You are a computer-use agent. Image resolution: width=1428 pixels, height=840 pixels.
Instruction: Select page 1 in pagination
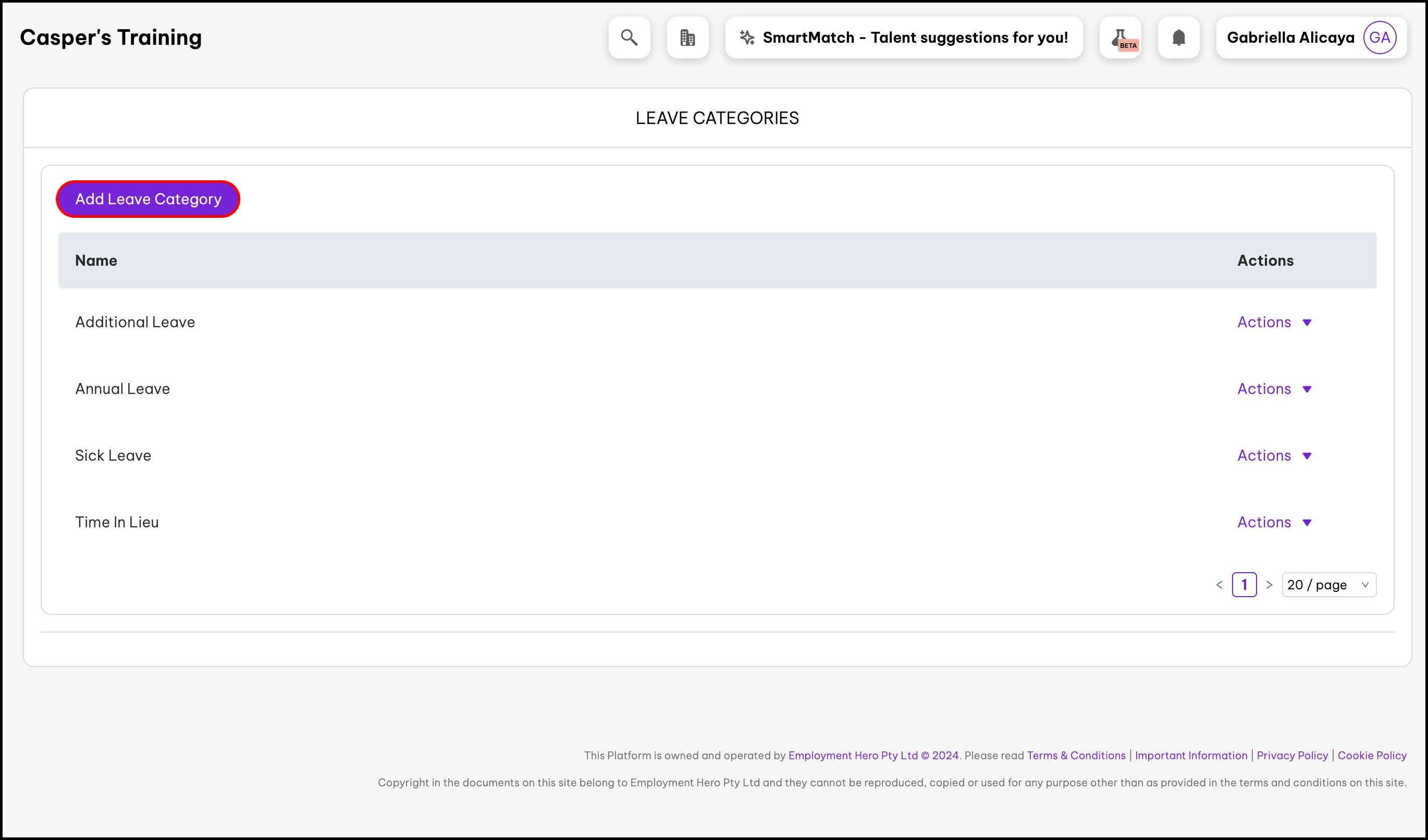click(x=1244, y=585)
